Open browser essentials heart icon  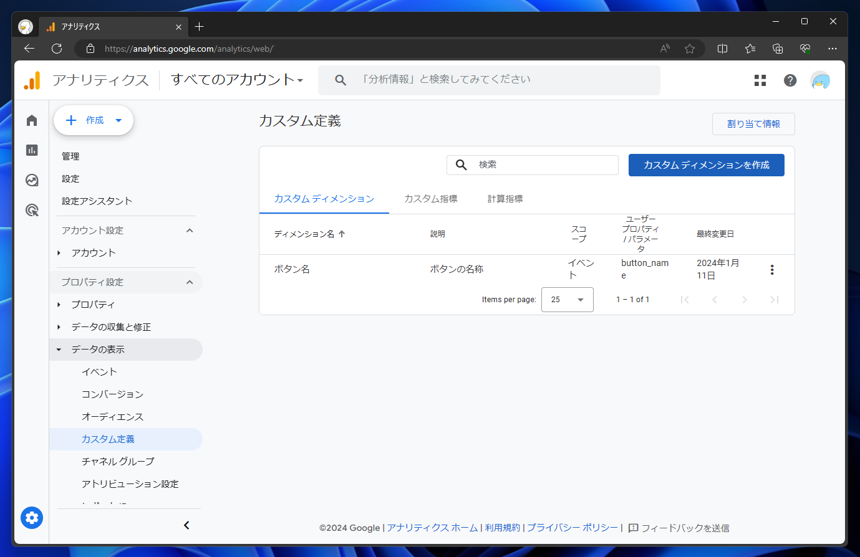point(805,49)
